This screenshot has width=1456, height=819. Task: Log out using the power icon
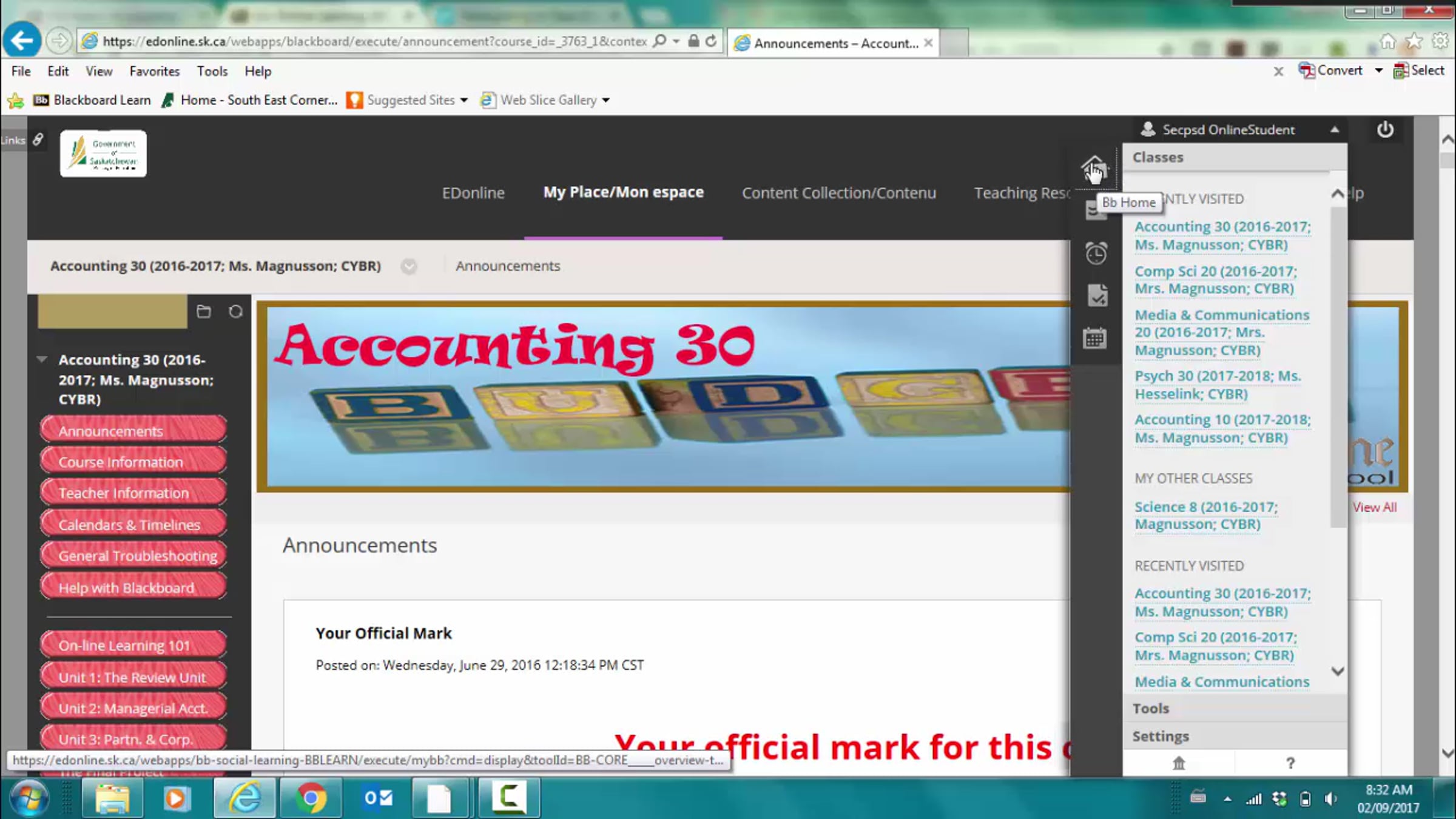pyautogui.click(x=1385, y=129)
